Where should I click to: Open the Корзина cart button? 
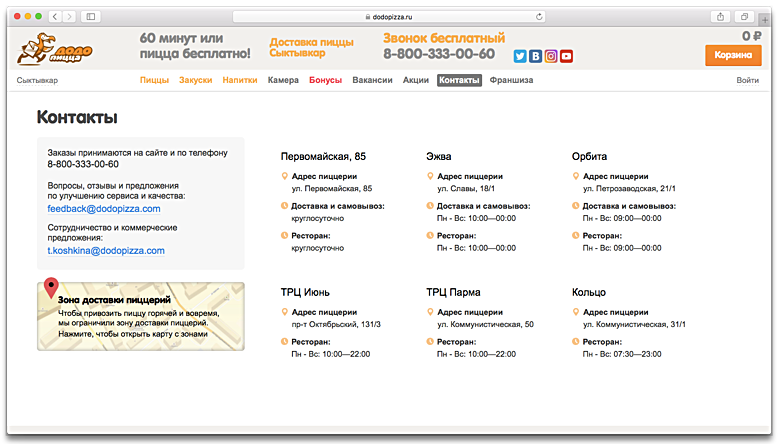pyautogui.click(x=733, y=55)
